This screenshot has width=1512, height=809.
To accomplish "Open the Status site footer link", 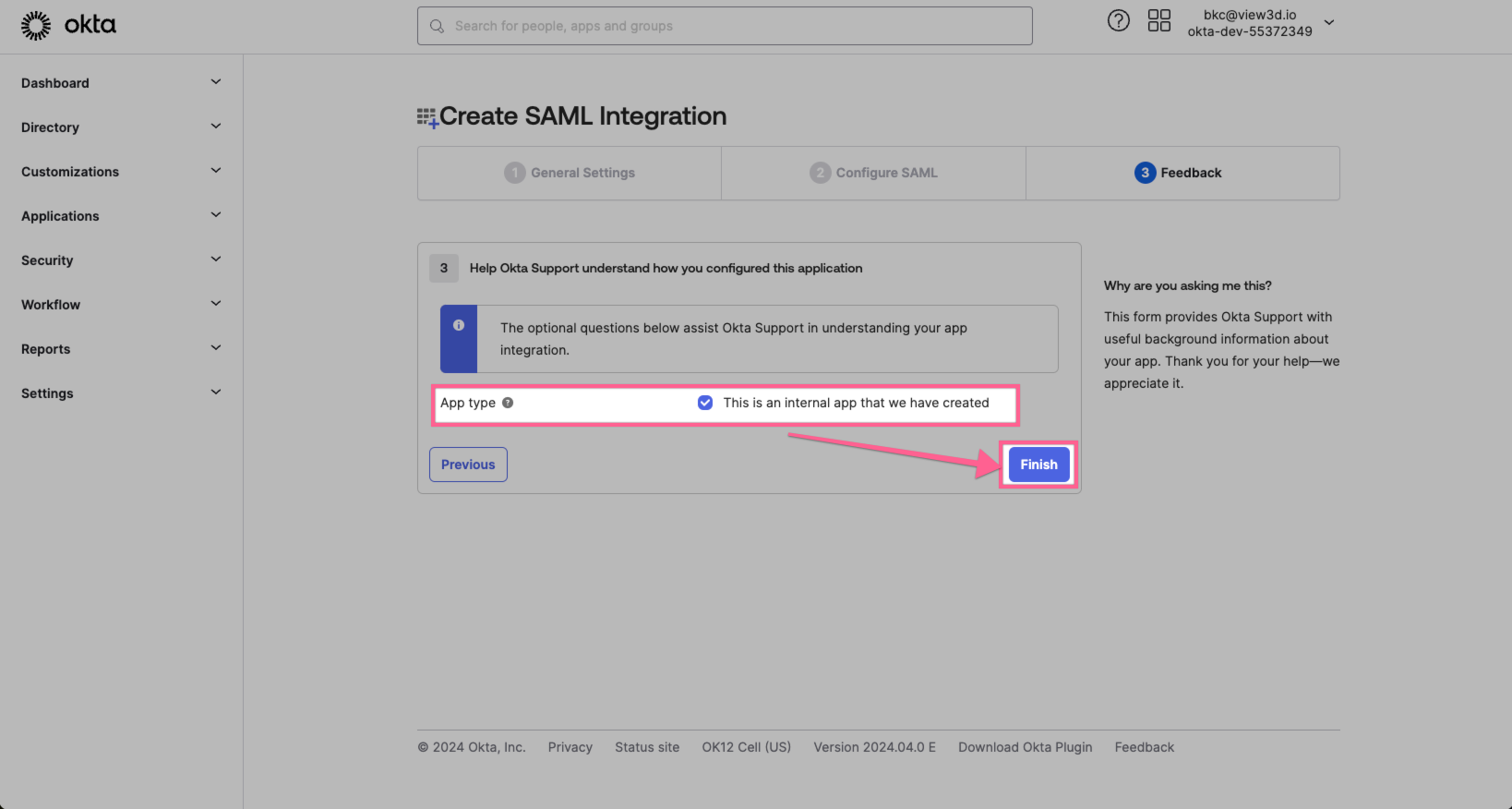I will click(647, 747).
